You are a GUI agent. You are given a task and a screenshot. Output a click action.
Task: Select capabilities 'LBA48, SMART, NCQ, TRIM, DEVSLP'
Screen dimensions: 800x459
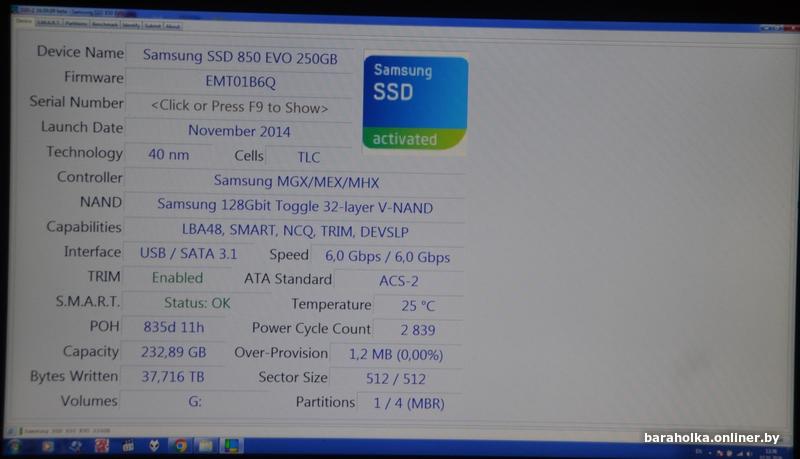tap(294, 231)
